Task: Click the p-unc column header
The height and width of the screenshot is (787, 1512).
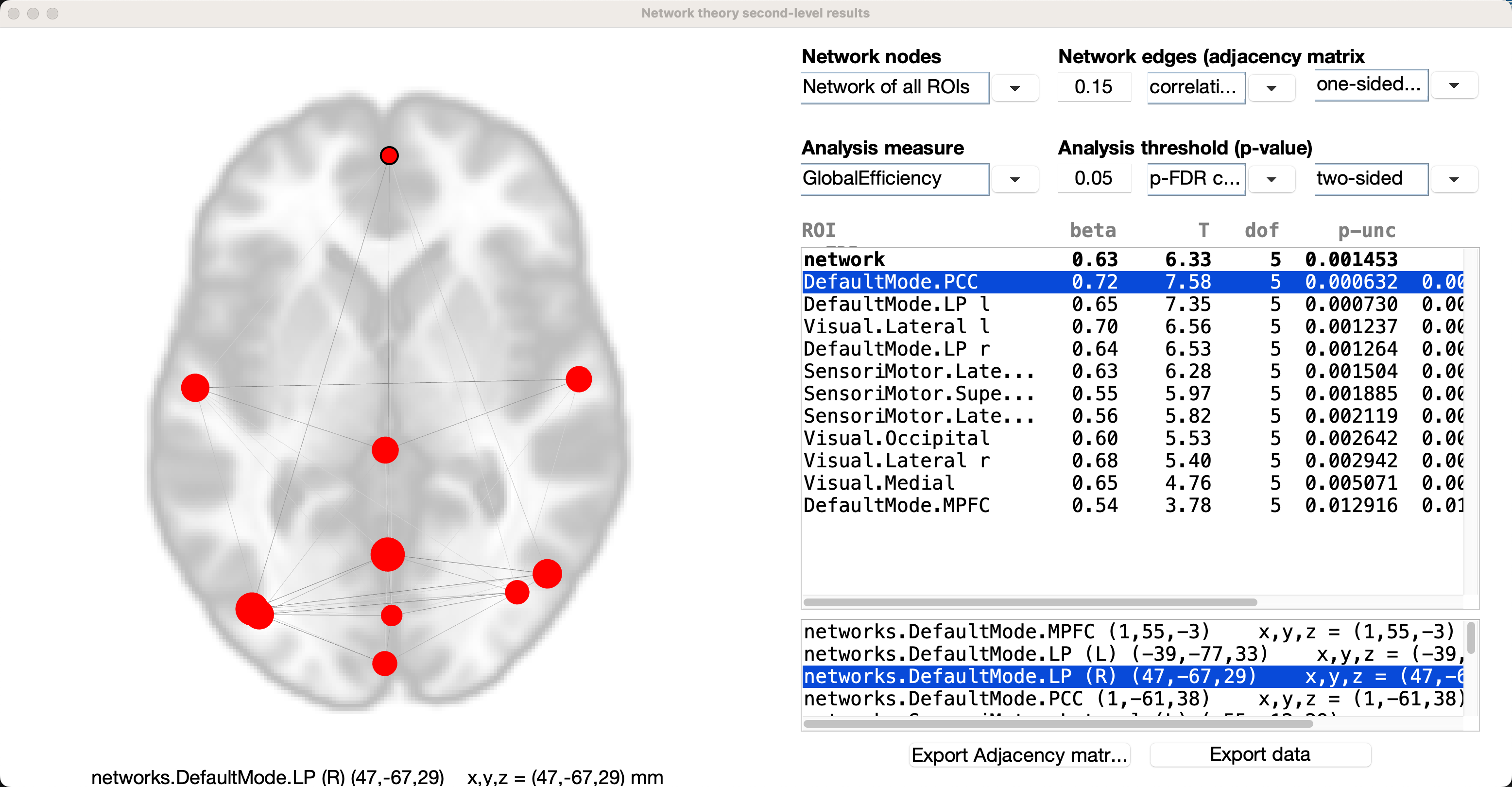Action: tap(1366, 231)
